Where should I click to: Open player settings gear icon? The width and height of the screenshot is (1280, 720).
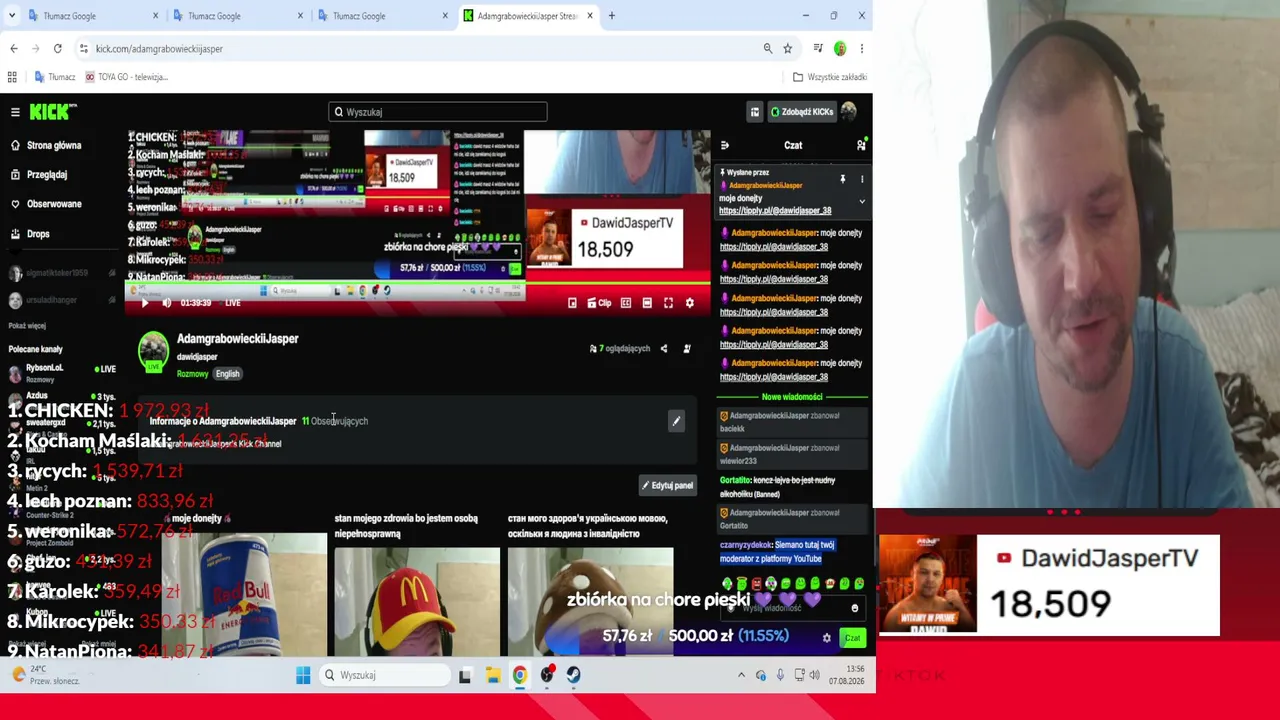[689, 303]
